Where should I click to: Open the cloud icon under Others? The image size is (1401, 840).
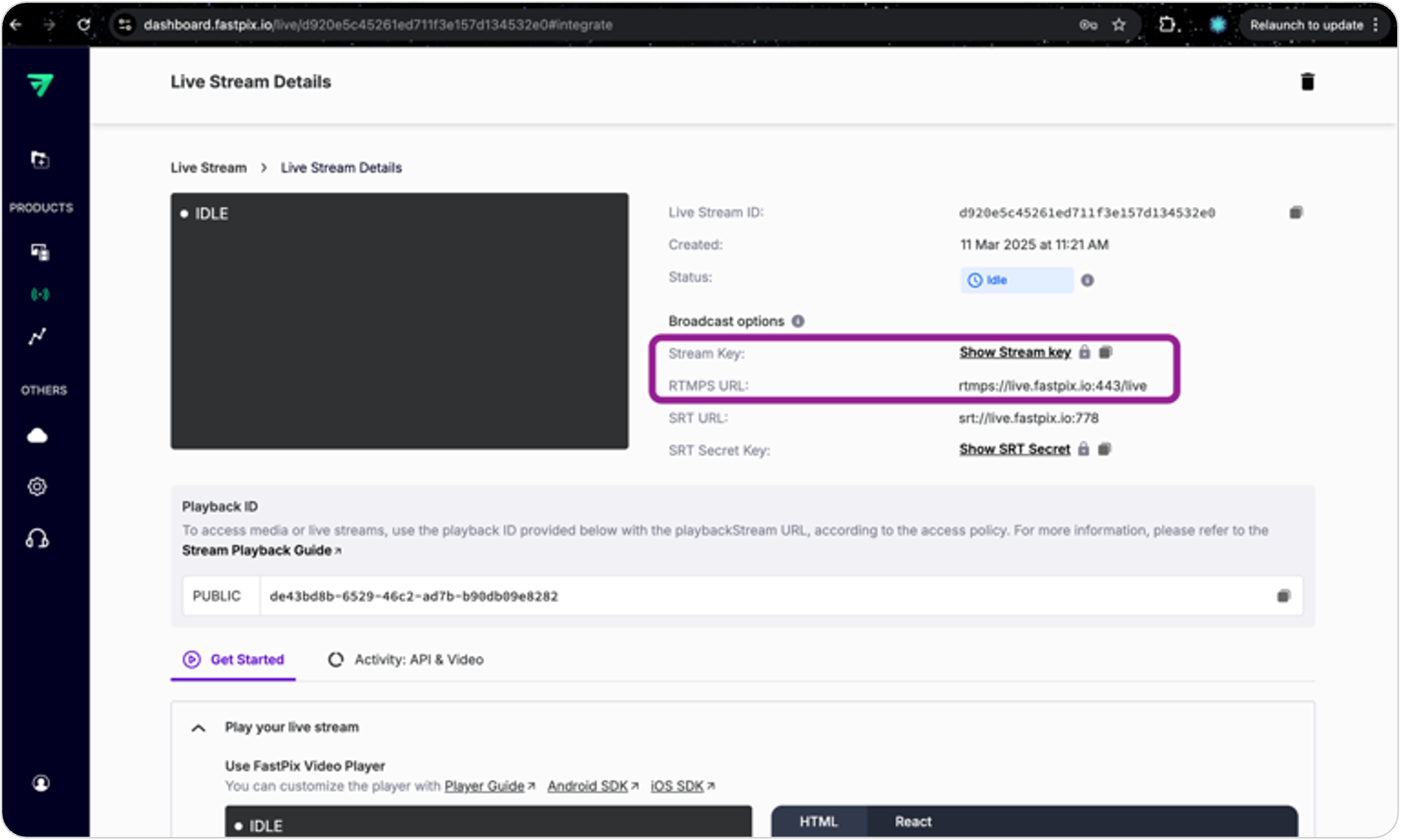click(38, 436)
